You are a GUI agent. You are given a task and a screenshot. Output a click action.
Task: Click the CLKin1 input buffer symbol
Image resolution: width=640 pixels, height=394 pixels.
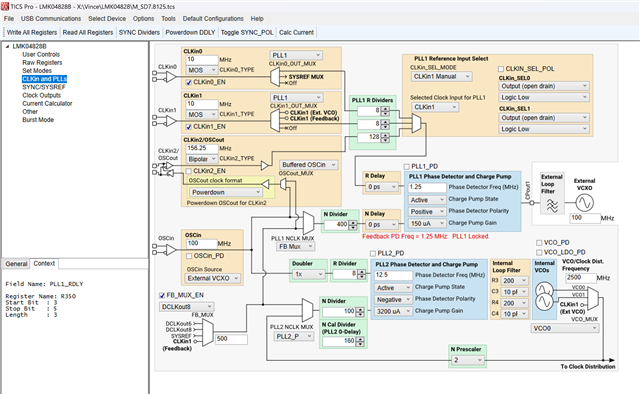click(170, 120)
